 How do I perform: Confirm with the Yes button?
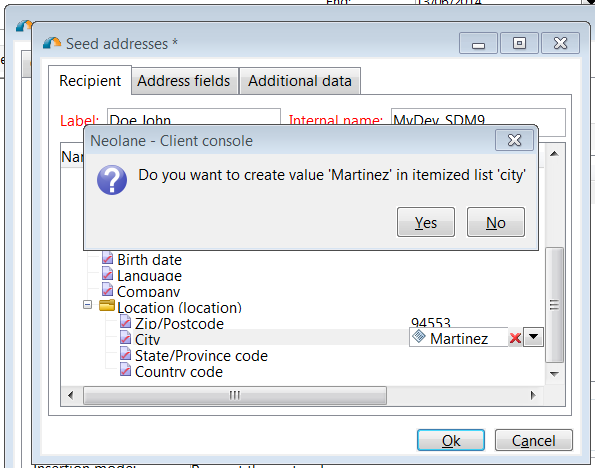426,222
